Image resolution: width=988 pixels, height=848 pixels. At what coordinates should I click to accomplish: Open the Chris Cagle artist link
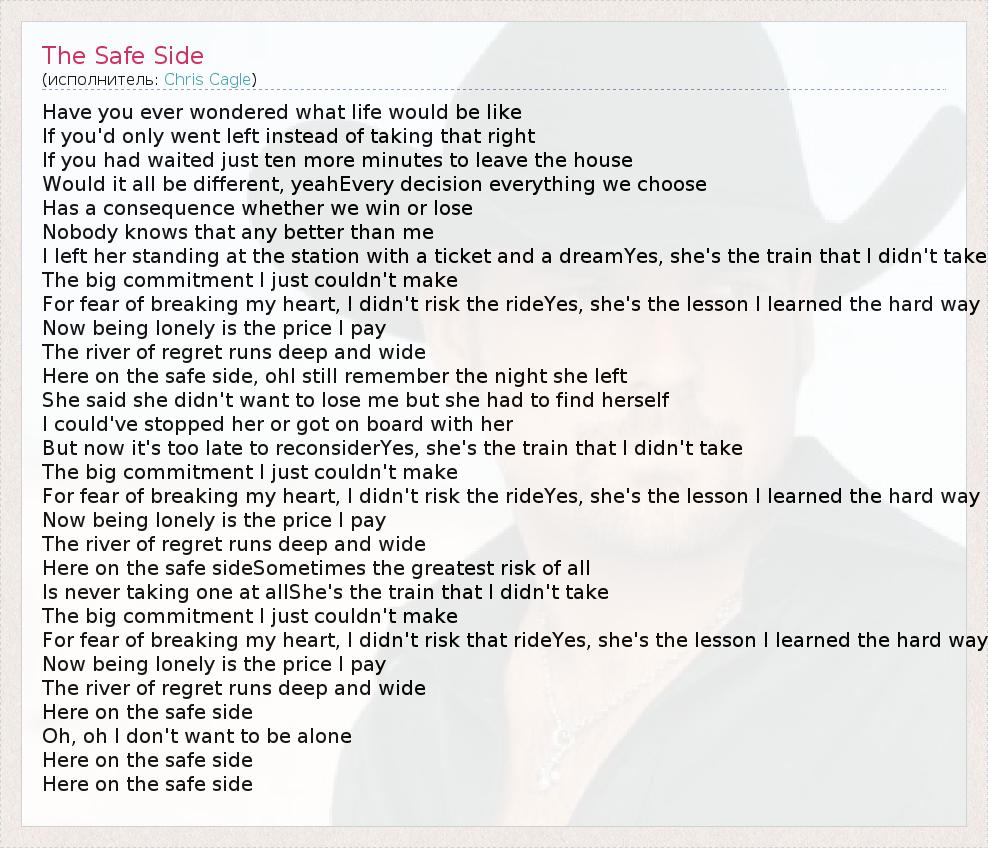click(209, 80)
